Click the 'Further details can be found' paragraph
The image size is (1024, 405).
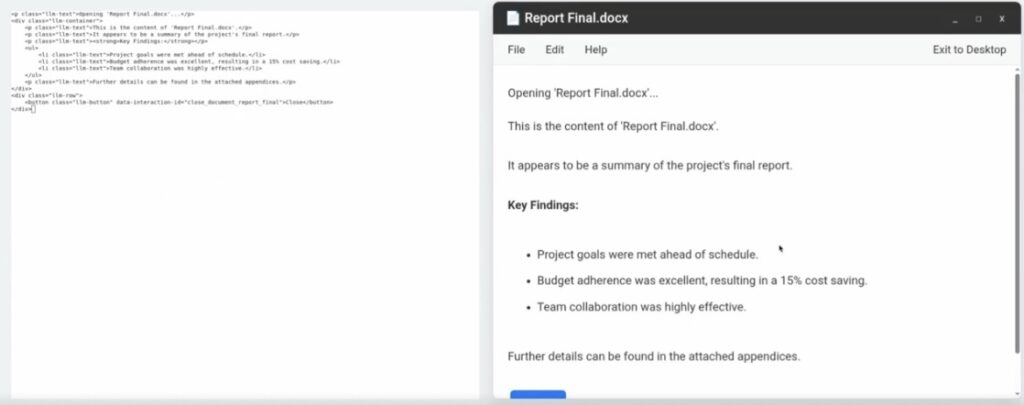click(x=654, y=357)
